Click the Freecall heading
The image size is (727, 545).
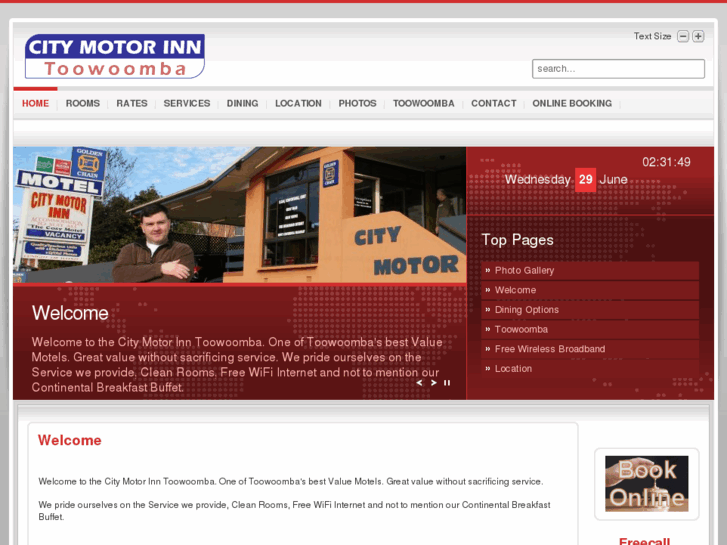coord(644,541)
